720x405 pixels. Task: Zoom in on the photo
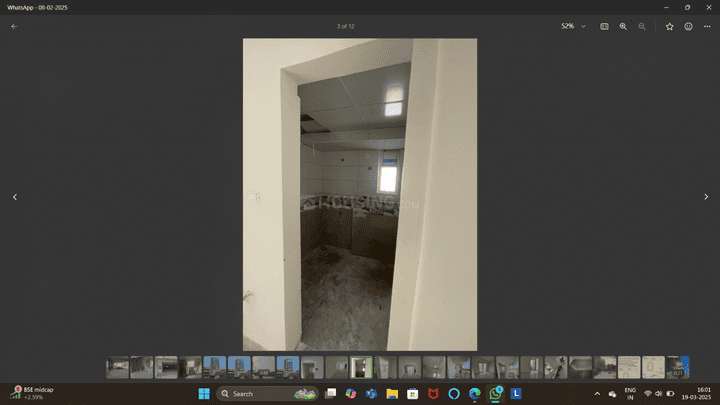coord(623,26)
